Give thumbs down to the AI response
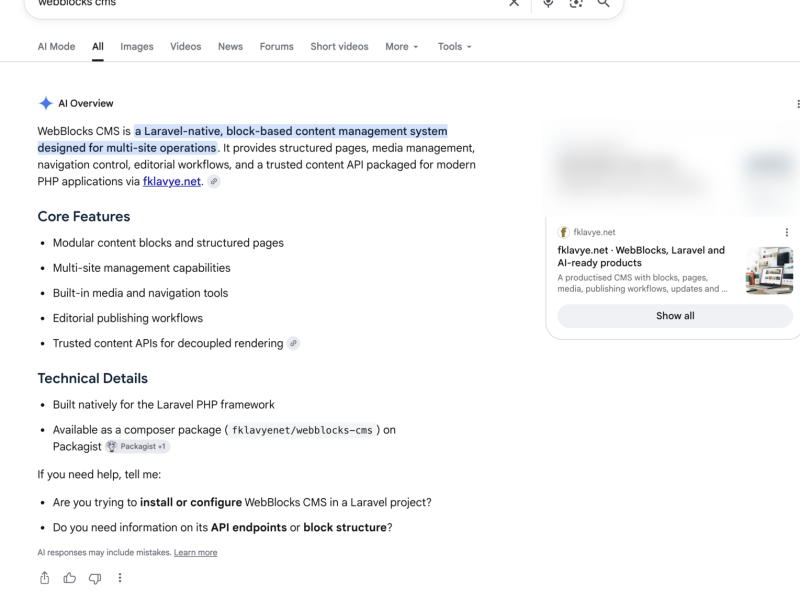This screenshot has width=800, height=600. tap(95, 578)
